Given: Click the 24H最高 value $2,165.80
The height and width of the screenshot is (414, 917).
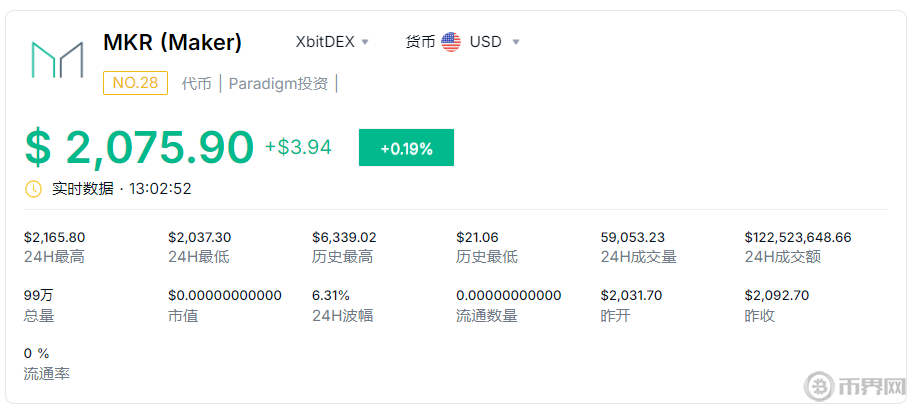Looking at the screenshot, I should pos(54,237).
